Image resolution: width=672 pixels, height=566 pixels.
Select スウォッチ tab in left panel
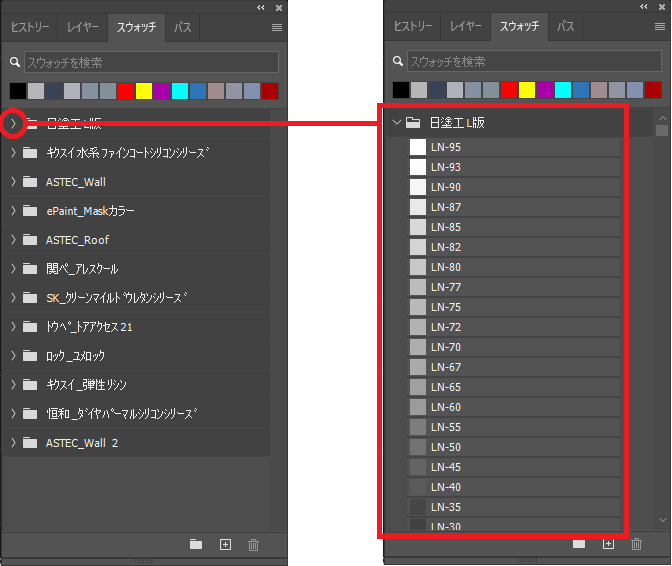click(137, 27)
